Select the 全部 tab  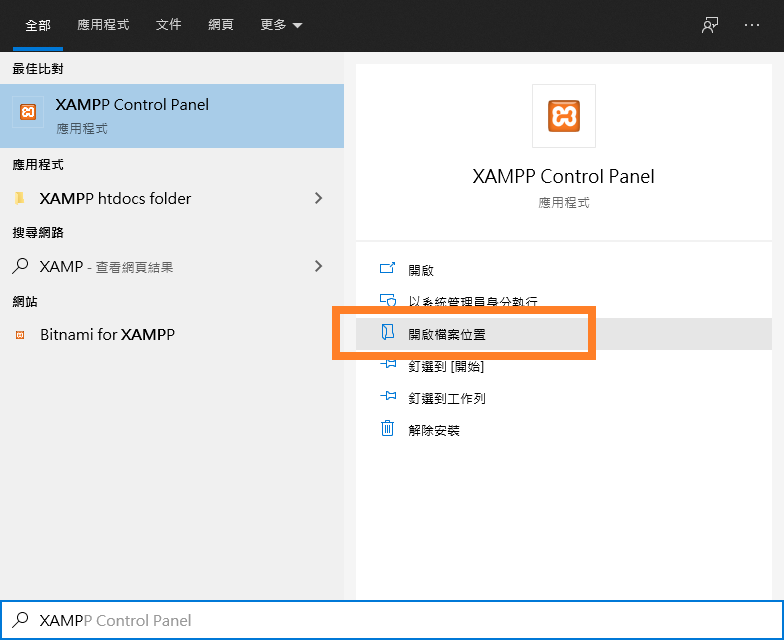(38, 25)
